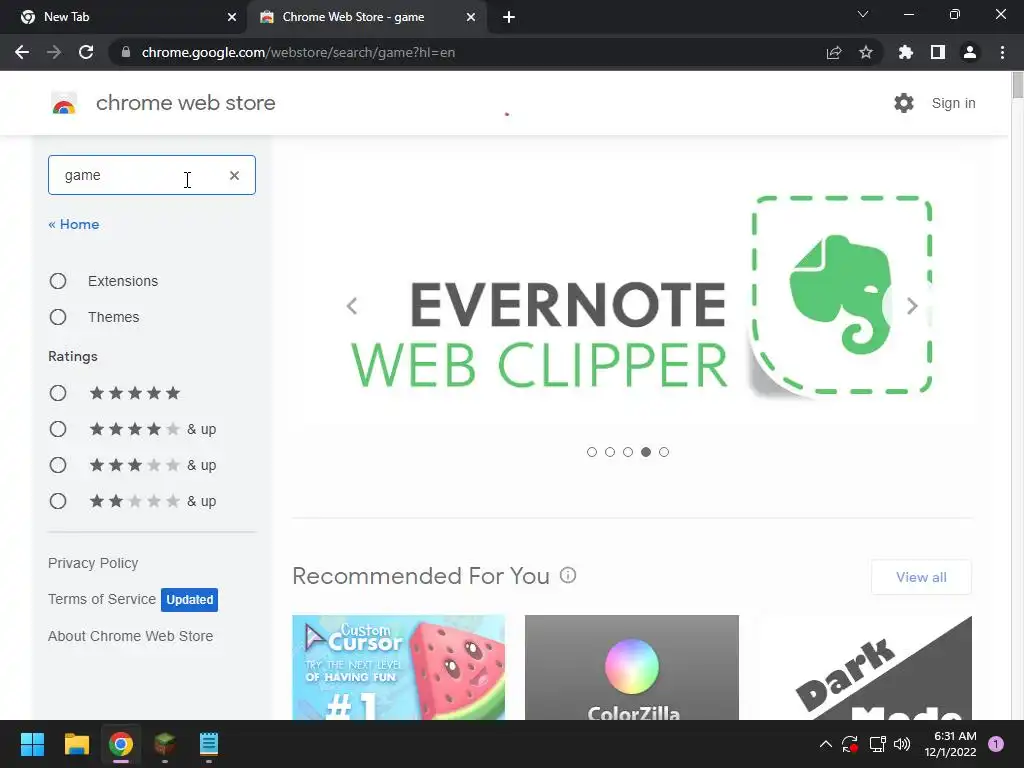Image resolution: width=1024 pixels, height=768 pixels.
Task: Click info icon beside Recommended For You
Action: (568, 575)
